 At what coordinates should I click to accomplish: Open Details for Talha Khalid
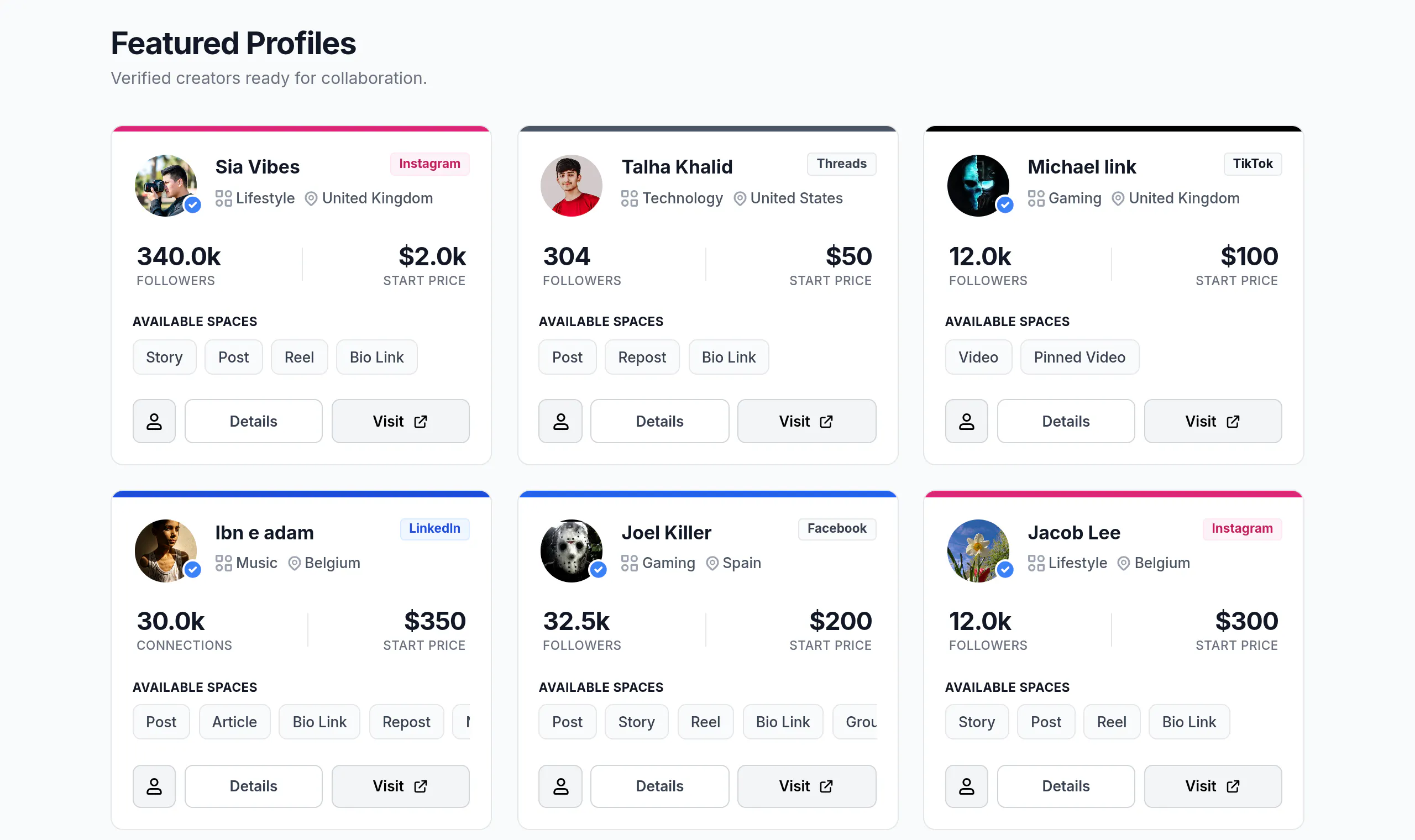click(x=659, y=421)
